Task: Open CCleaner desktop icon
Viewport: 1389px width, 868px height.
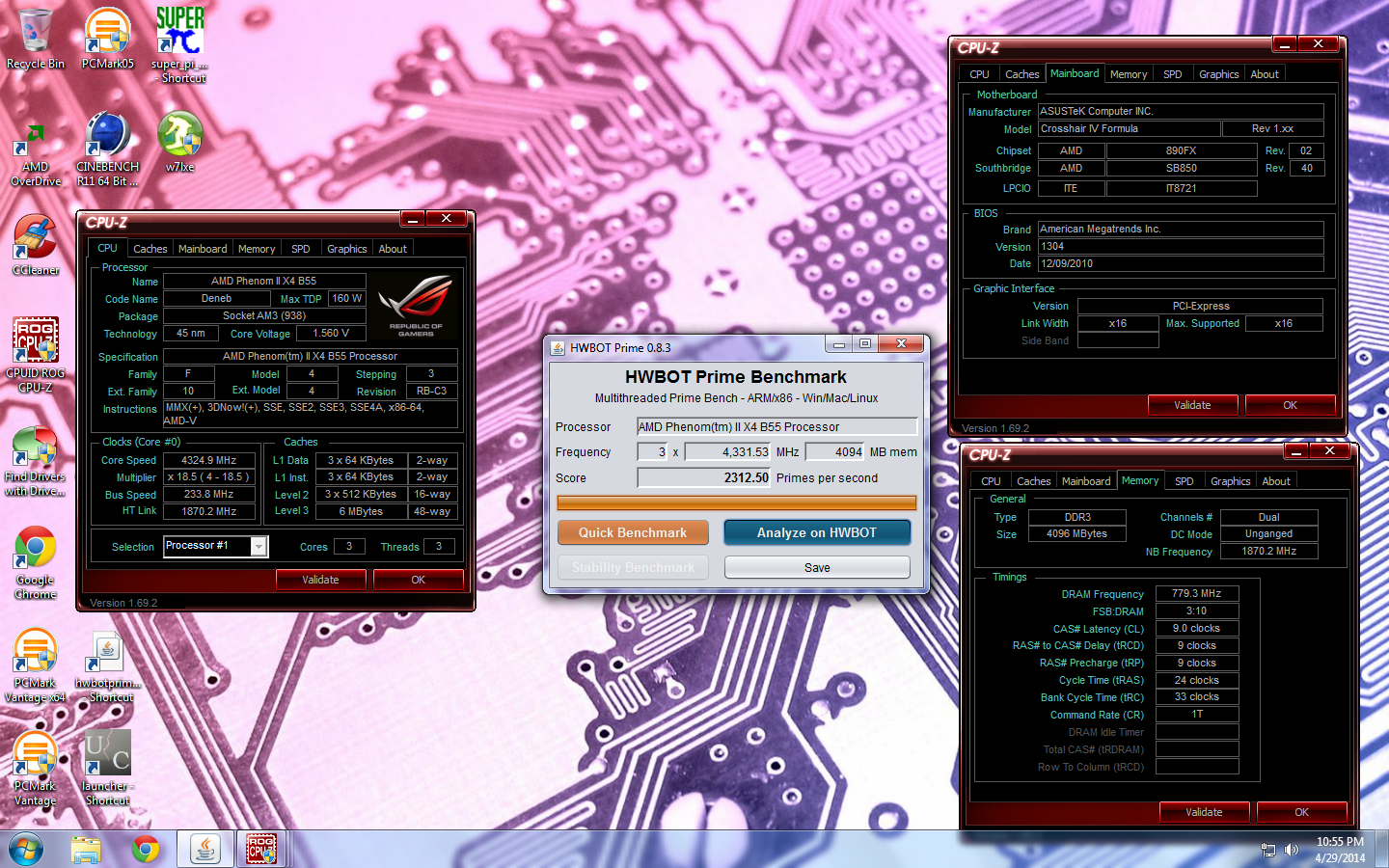Action: click(36, 245)
